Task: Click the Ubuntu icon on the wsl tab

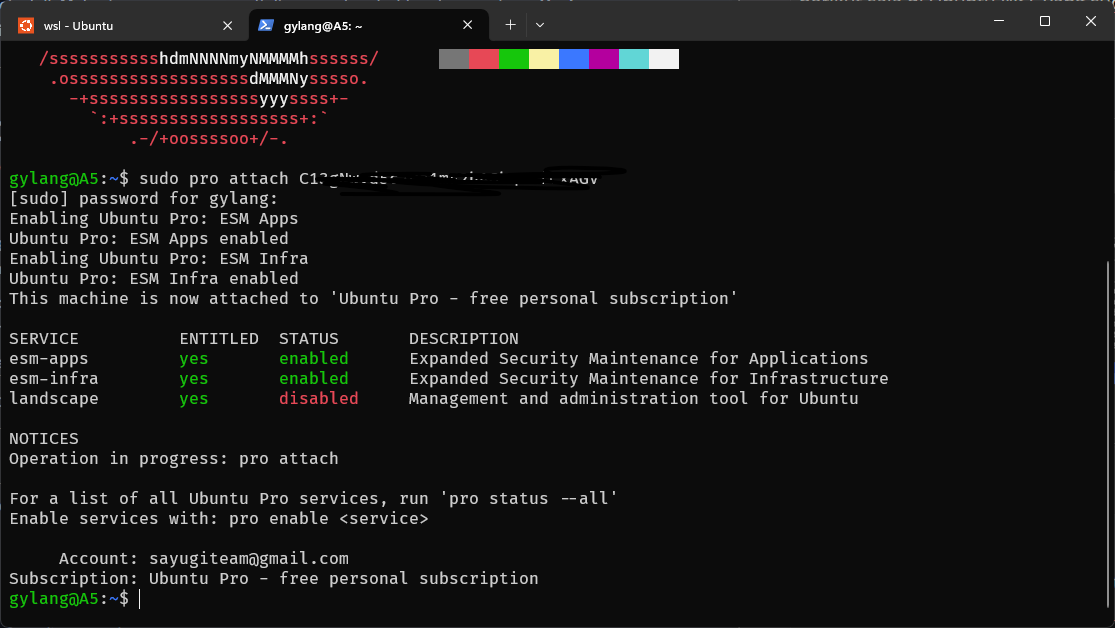Action: 25,24
